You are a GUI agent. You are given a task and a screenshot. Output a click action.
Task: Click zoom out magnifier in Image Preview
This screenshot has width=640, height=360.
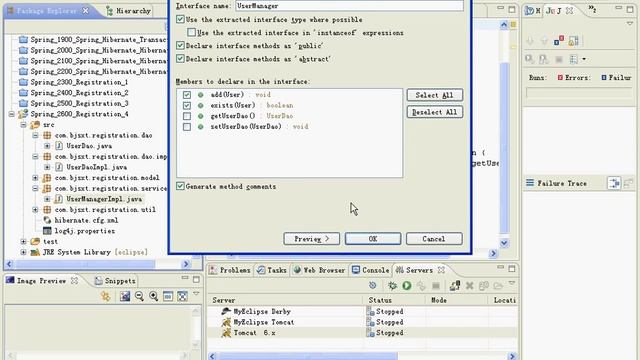coord(139,296)
